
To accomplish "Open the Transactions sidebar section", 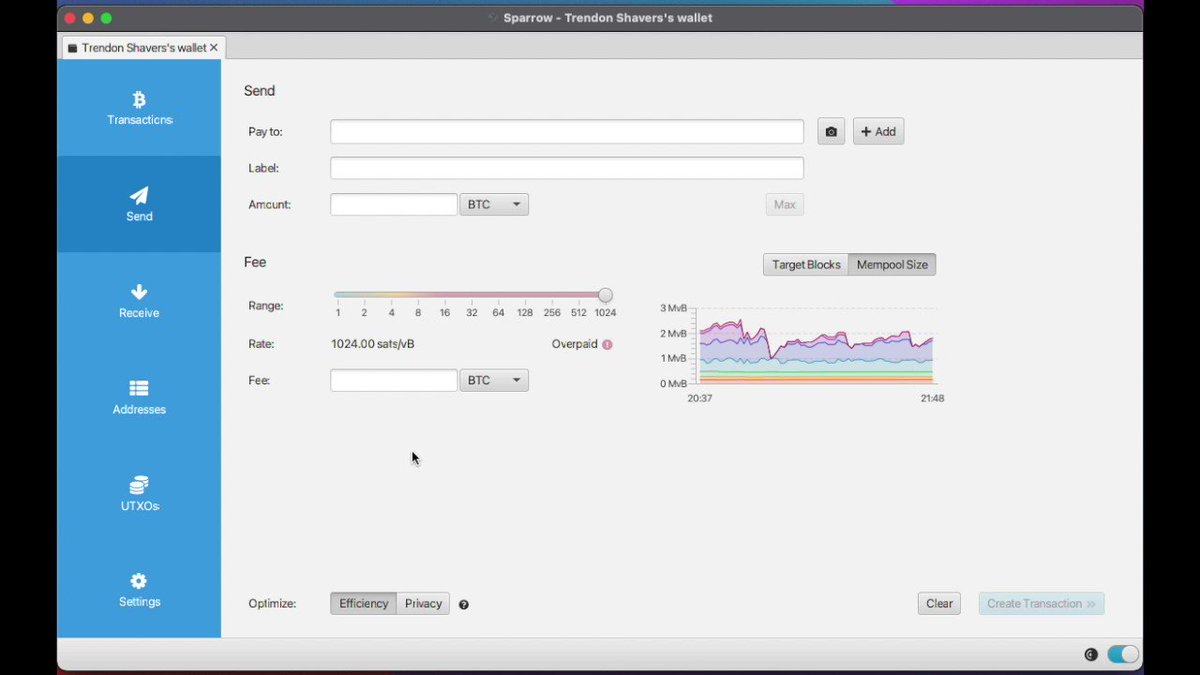I will point(139,108).
